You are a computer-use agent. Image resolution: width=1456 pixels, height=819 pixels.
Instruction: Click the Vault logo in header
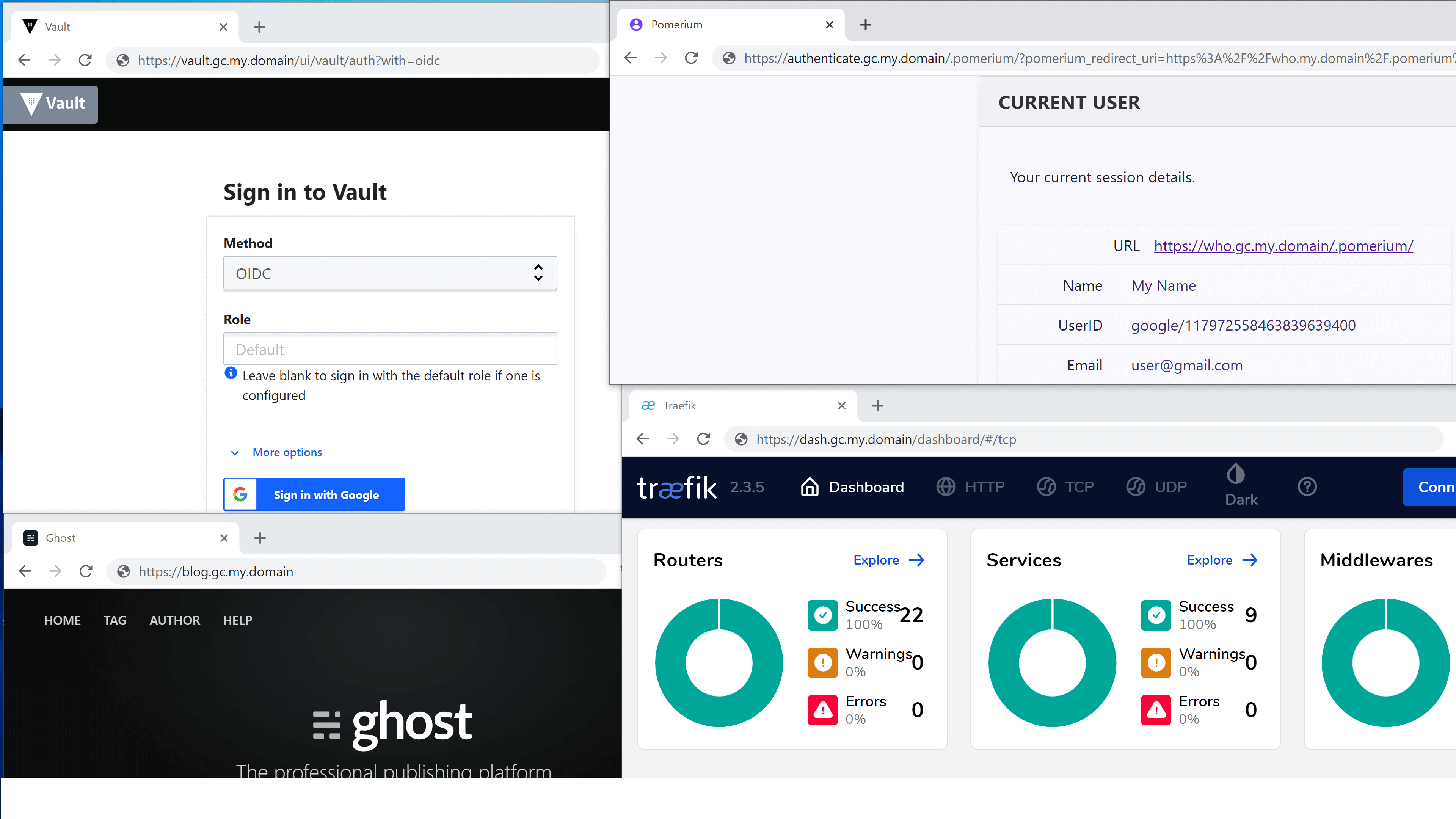point(52,104)
